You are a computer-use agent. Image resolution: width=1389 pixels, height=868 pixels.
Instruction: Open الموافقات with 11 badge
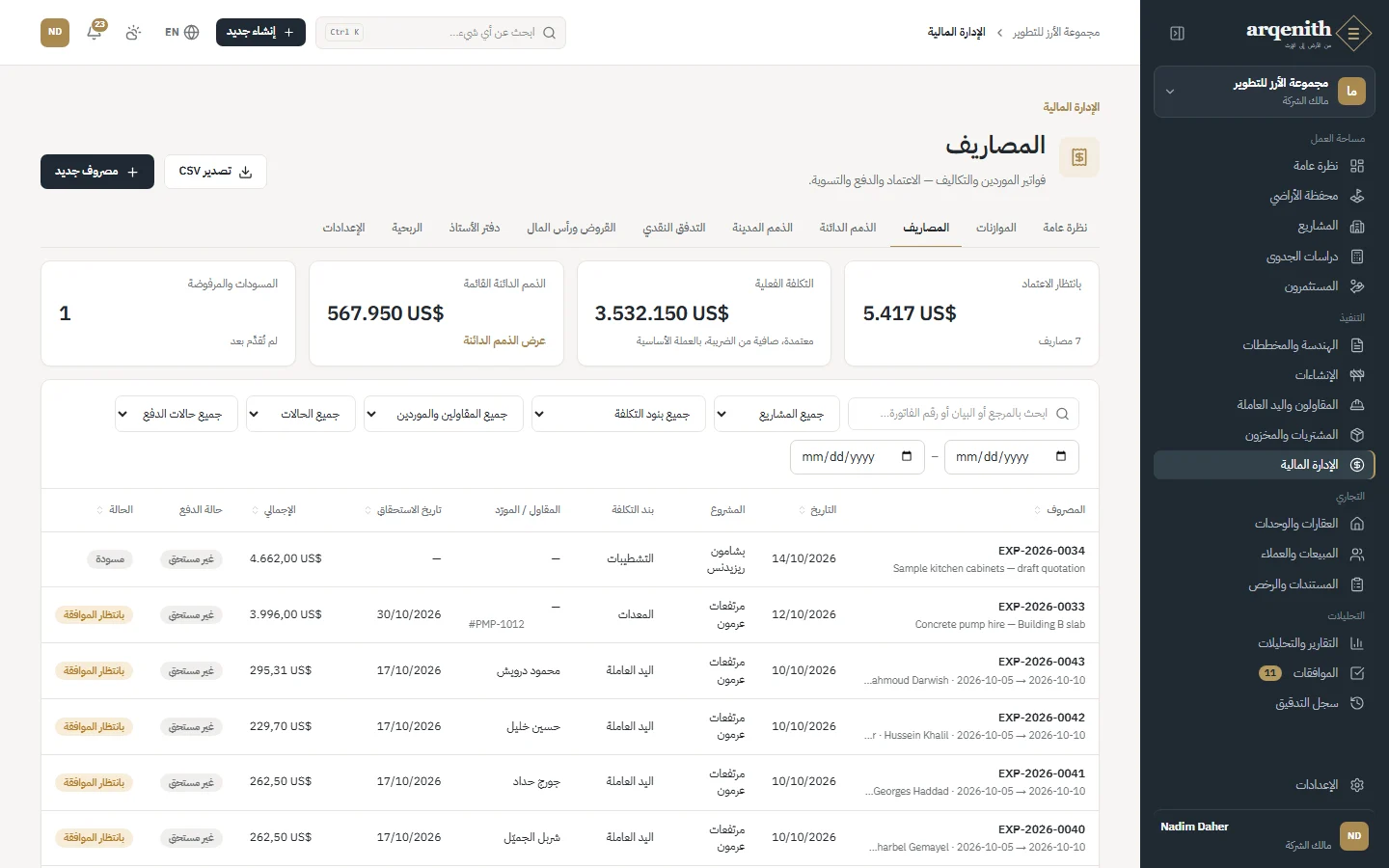[x=1265, y=673]
